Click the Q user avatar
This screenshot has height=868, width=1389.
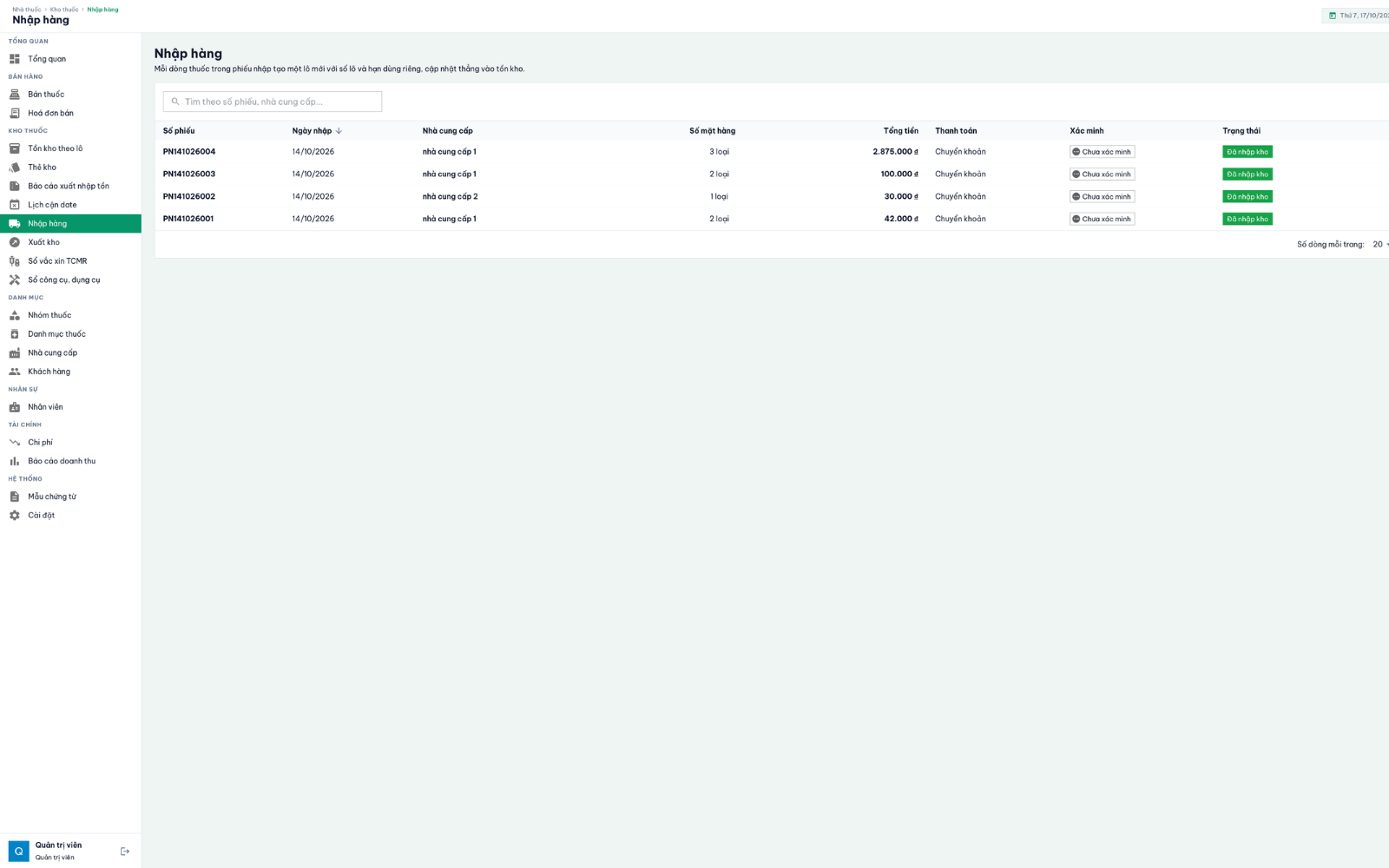tap(19, 852)
